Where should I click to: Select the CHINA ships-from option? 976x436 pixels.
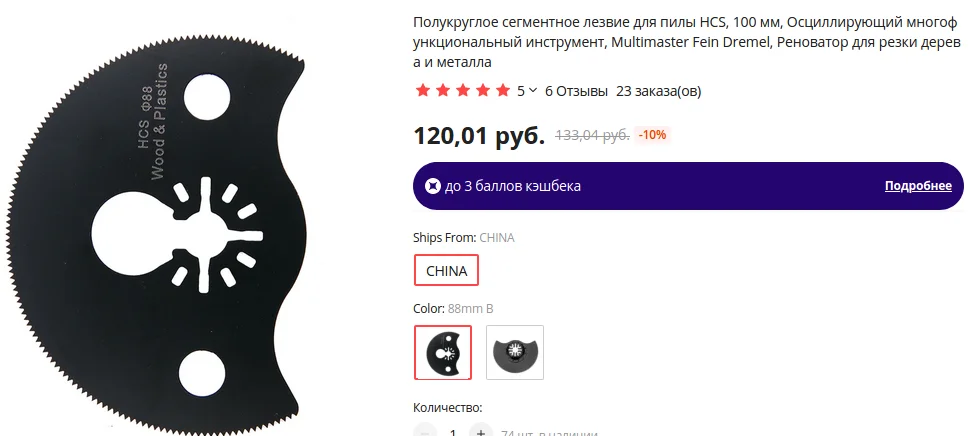click(446, 270)
